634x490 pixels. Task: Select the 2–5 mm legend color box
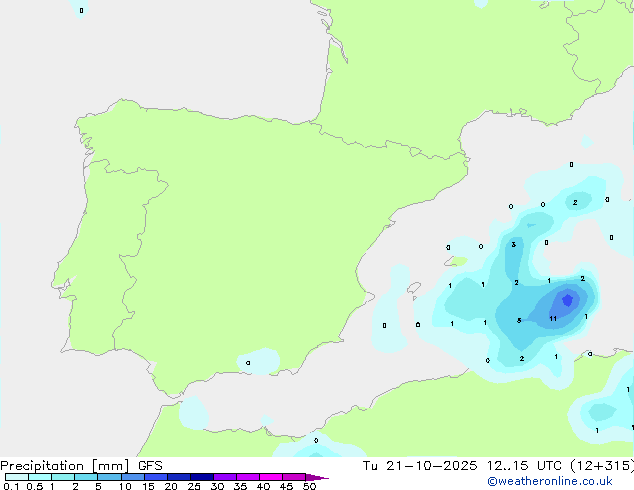pos(86,477)
